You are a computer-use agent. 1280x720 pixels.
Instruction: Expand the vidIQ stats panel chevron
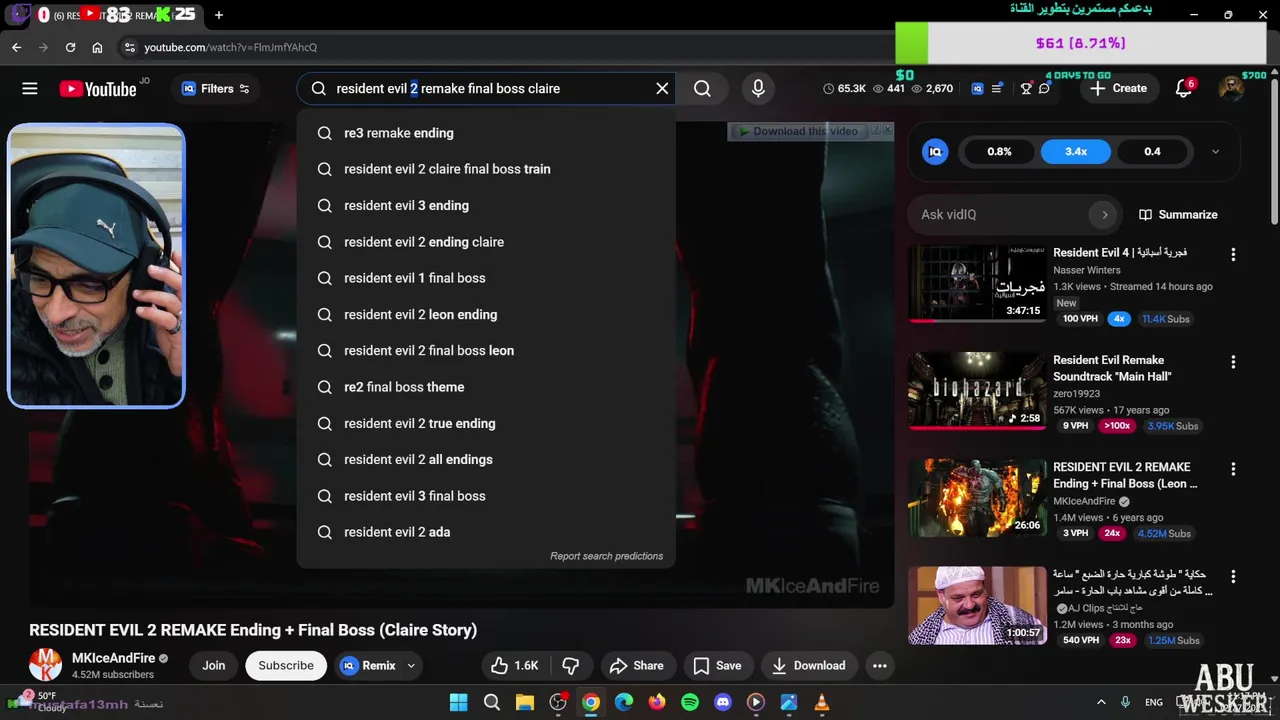click(x=1215, y=152)
